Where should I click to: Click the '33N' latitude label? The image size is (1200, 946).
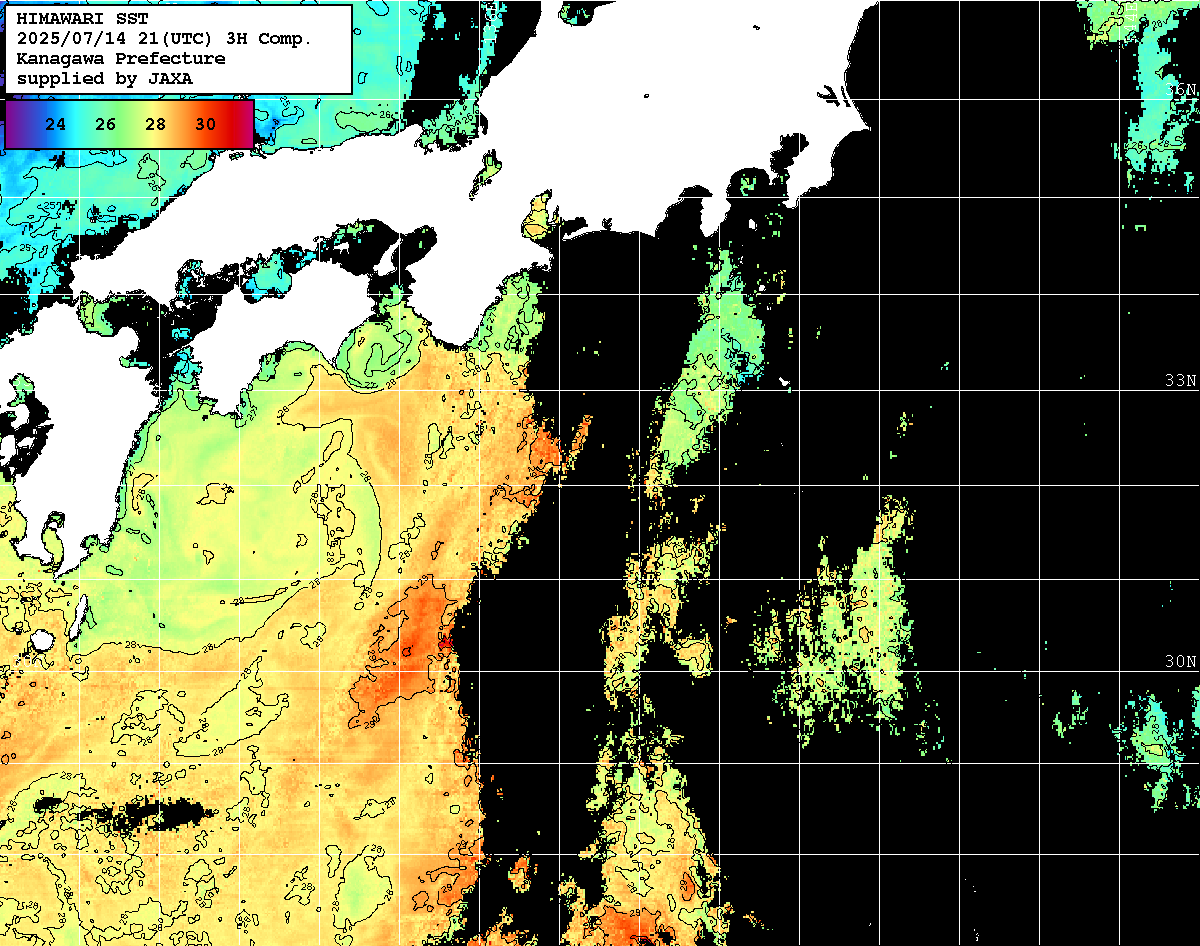pos(1181,381)
